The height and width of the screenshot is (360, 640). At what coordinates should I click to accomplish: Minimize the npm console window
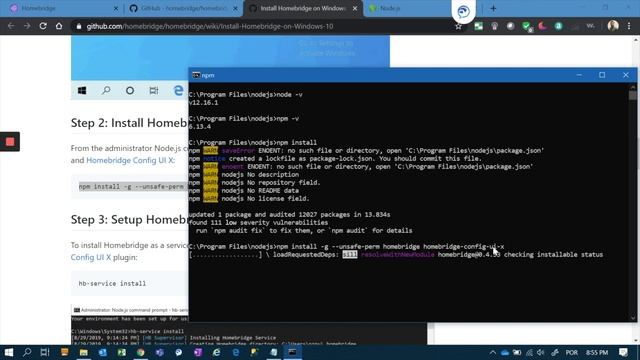pyautogui.click(x=579, y=75)
